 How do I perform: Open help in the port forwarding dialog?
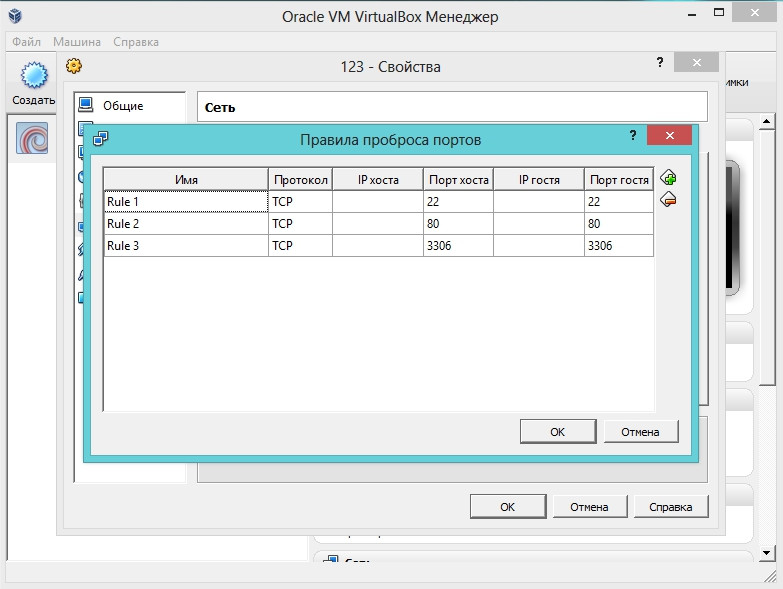(x=633, y=135)
